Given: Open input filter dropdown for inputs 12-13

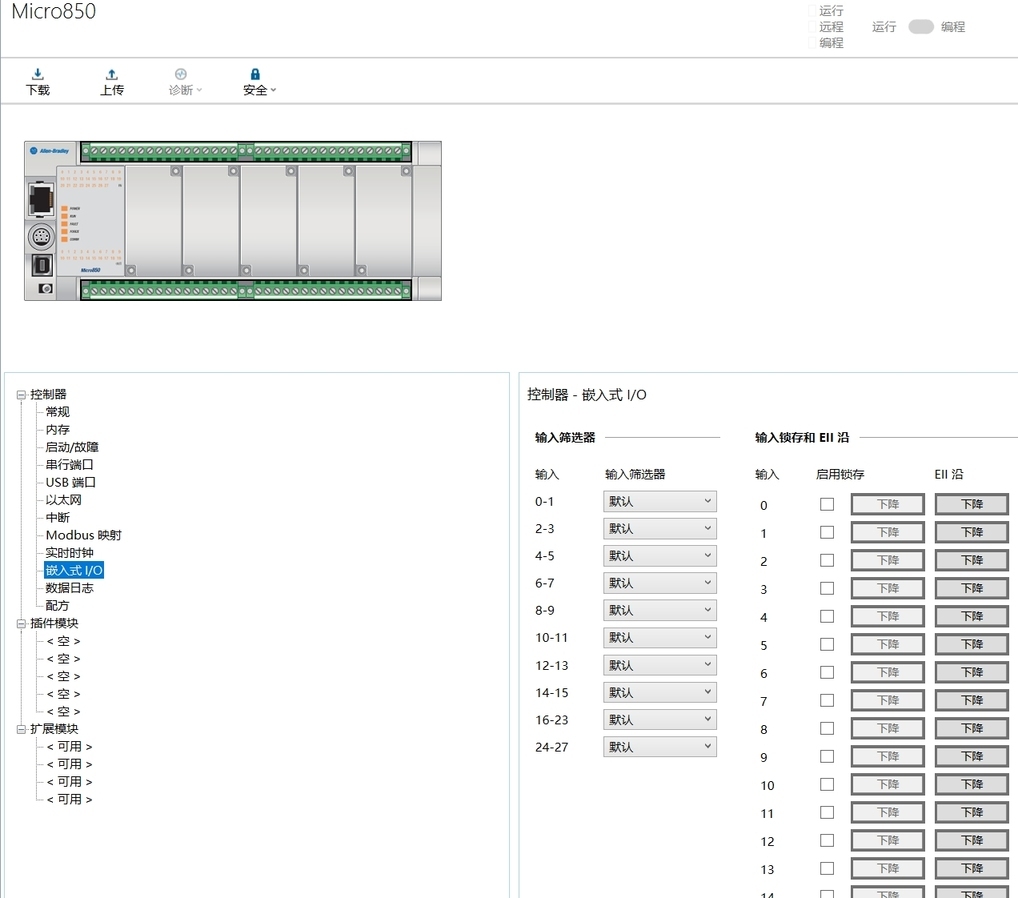Looking at the screenshot, I should (x=660, y=666).
